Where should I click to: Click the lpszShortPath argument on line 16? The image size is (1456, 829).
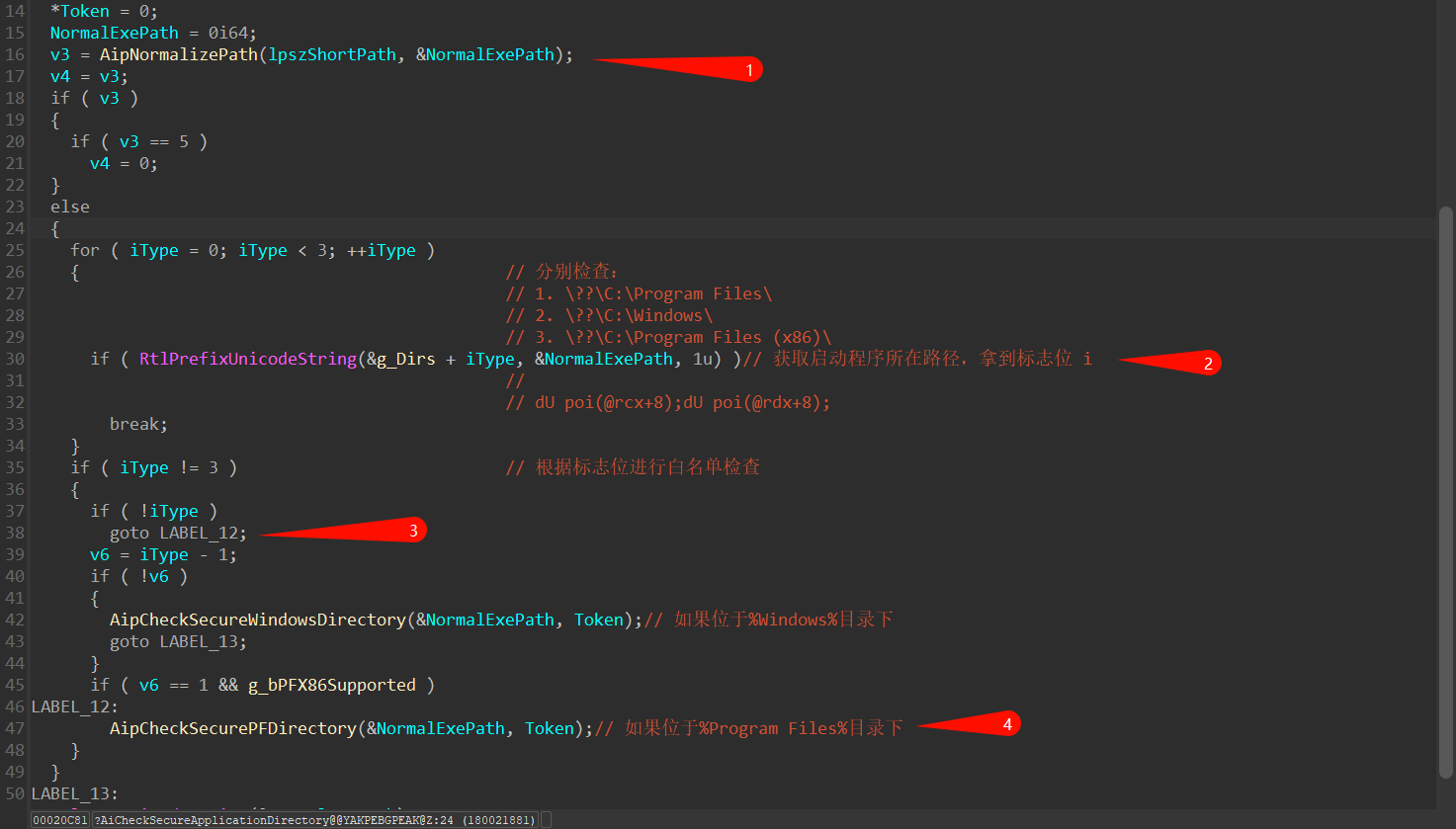click(332, 54)
